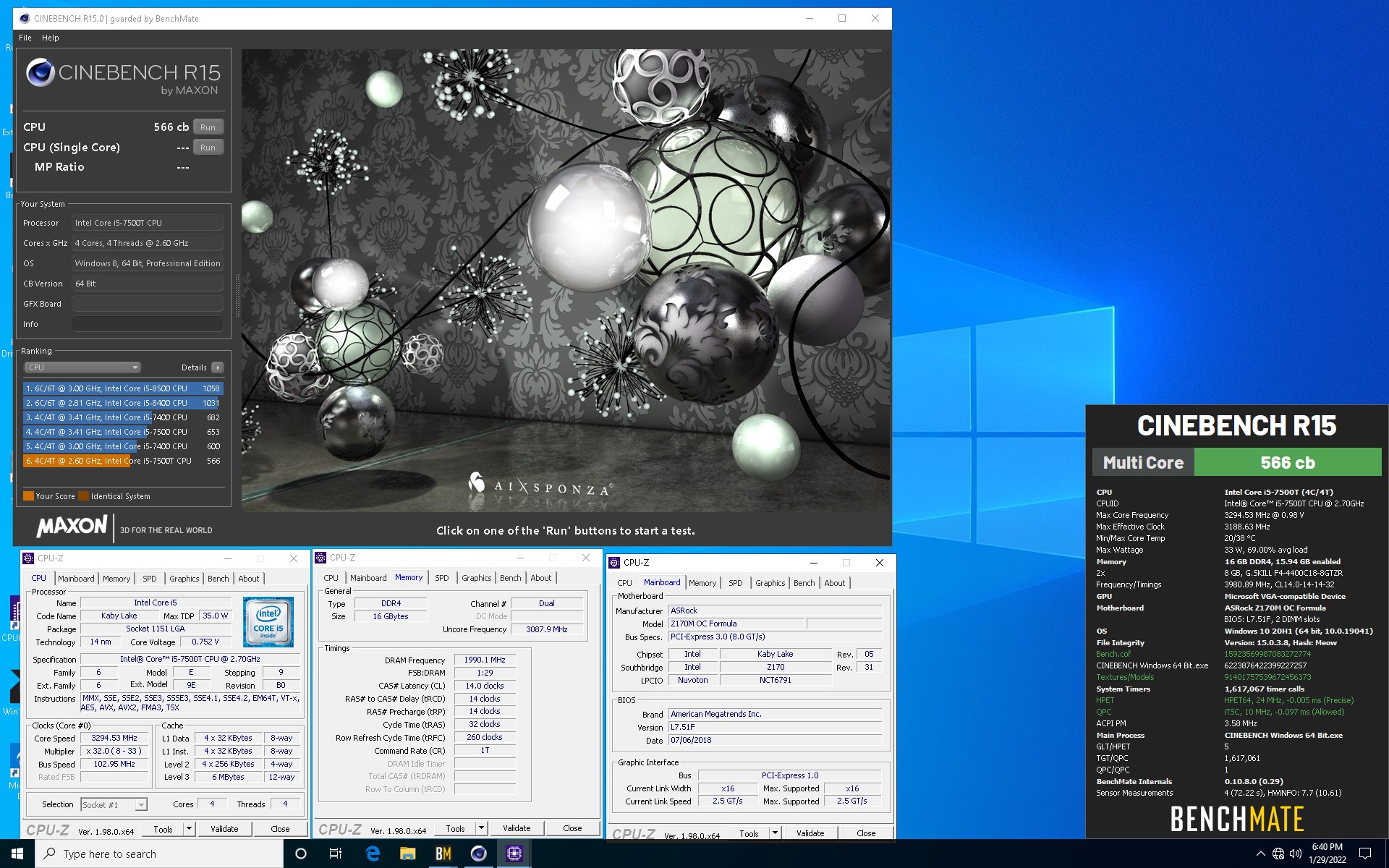Image resolution: width=1389 pixels, height=868 pixels.
Task: Click CPU-Z Memory window title icon
Action: point(320,558)
